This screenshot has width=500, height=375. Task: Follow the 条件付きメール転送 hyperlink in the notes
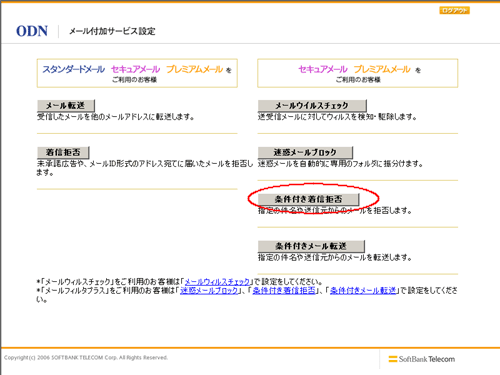pos(363,291)
